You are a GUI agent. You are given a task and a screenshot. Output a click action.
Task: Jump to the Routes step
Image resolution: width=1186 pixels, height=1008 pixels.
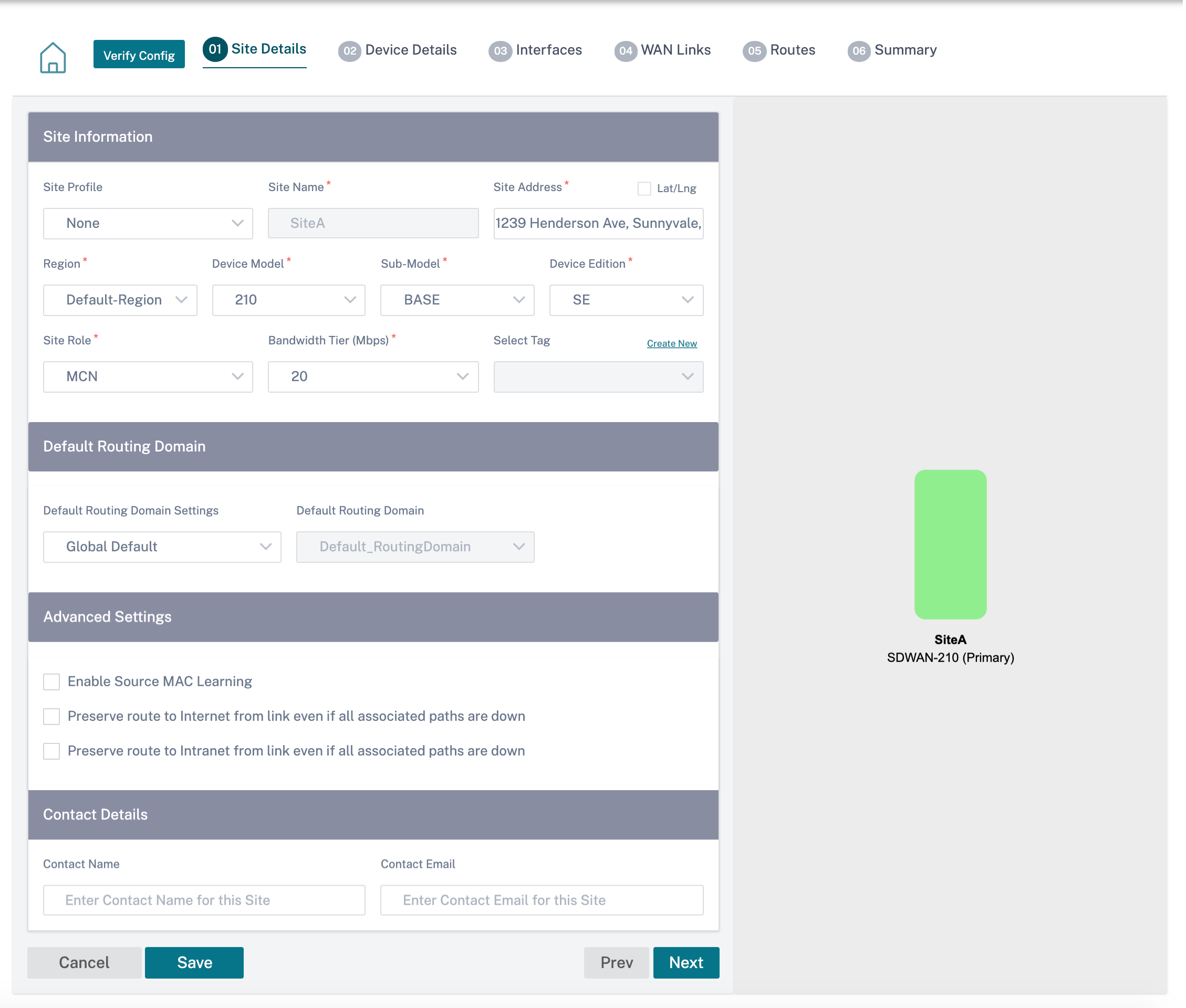[779, 50]
